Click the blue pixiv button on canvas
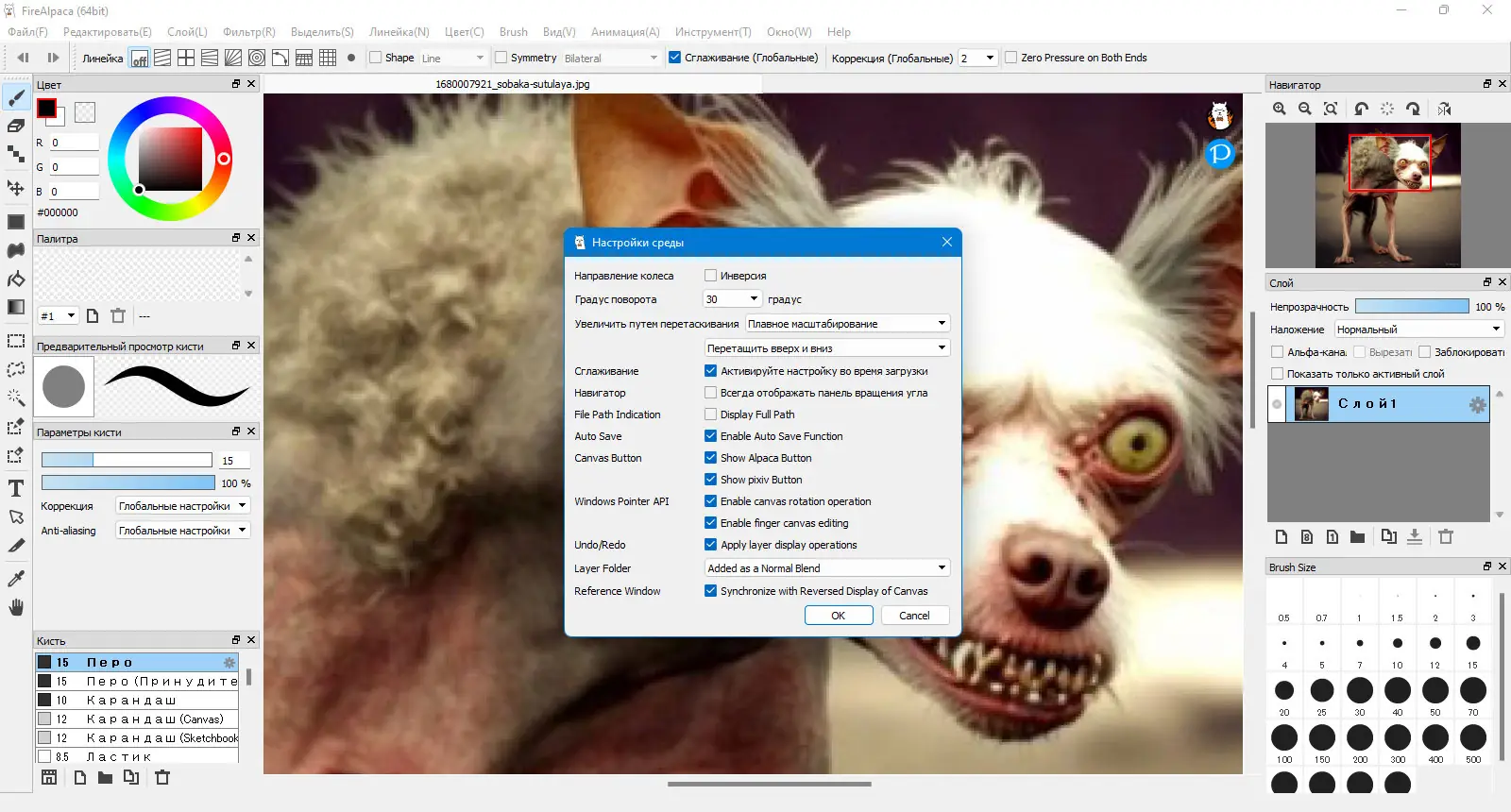The image size is (1511, 812). point(1220,152)
